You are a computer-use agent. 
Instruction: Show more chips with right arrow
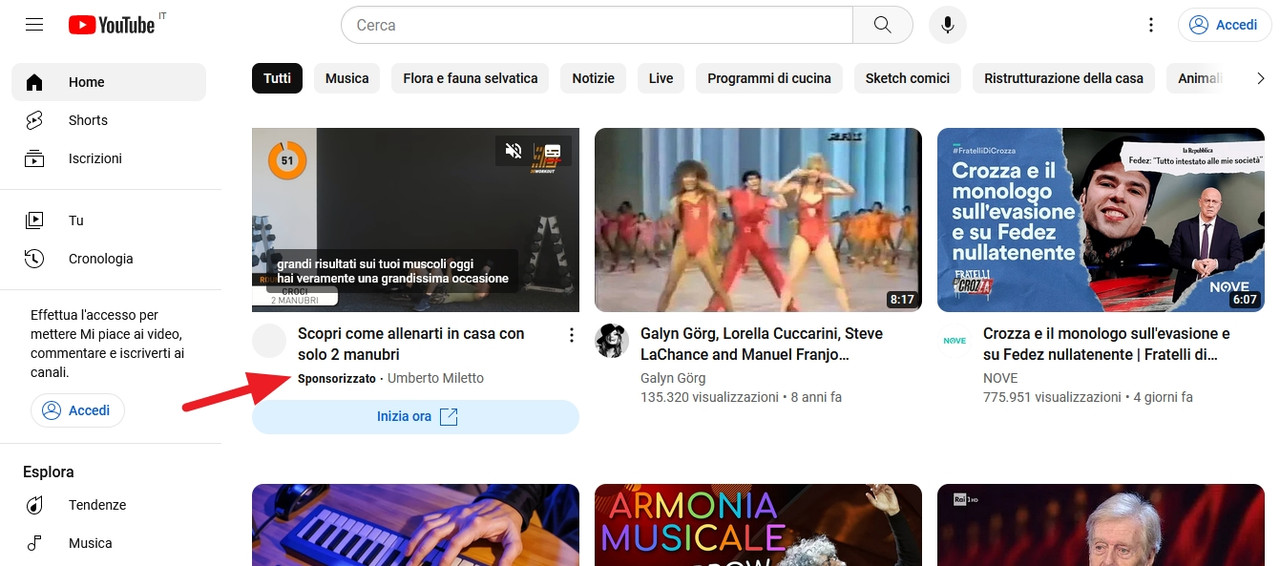(x=1260, y=78)
